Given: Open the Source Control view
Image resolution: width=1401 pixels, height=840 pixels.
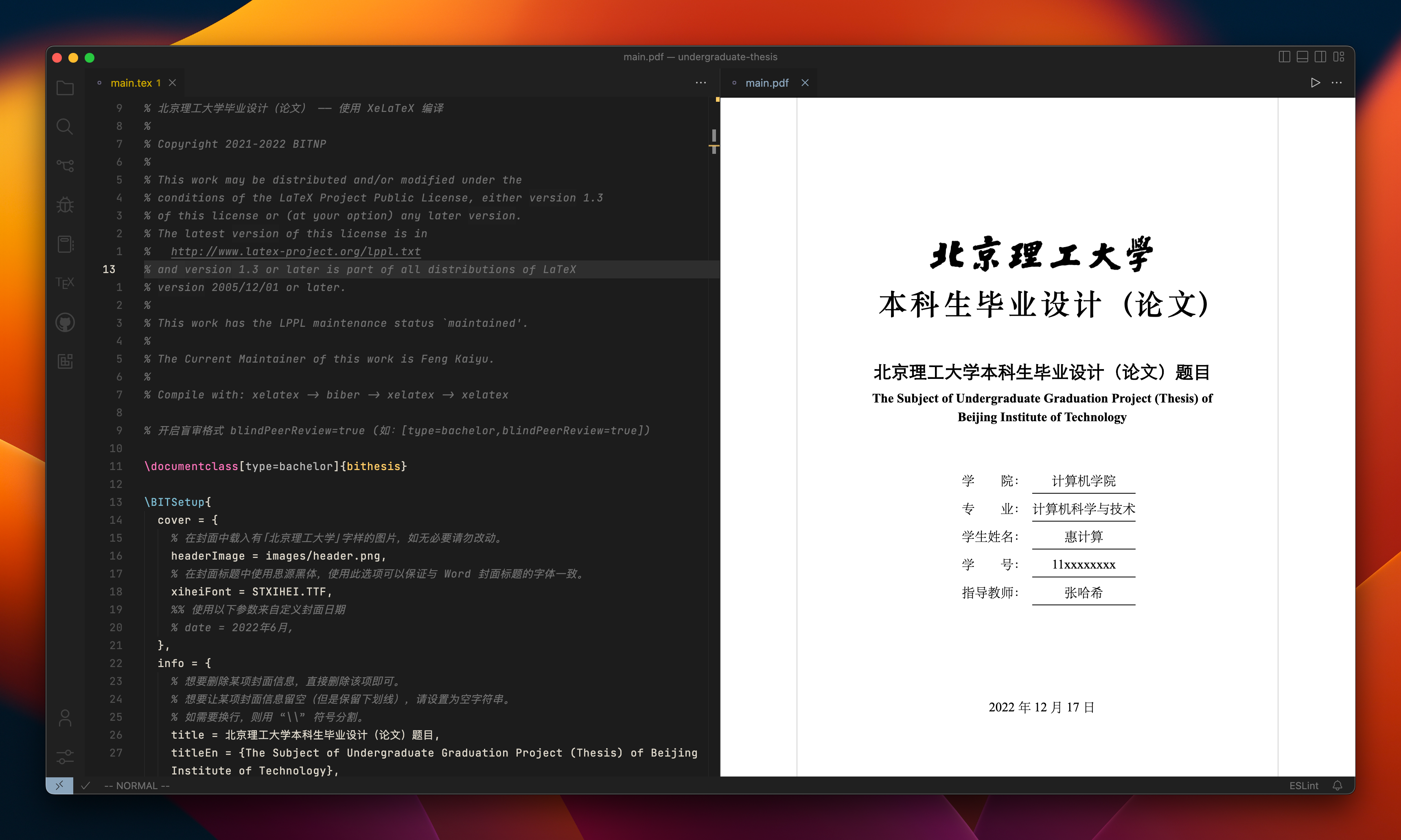Looking at the screenshot, I should click(x=65, y=165).
